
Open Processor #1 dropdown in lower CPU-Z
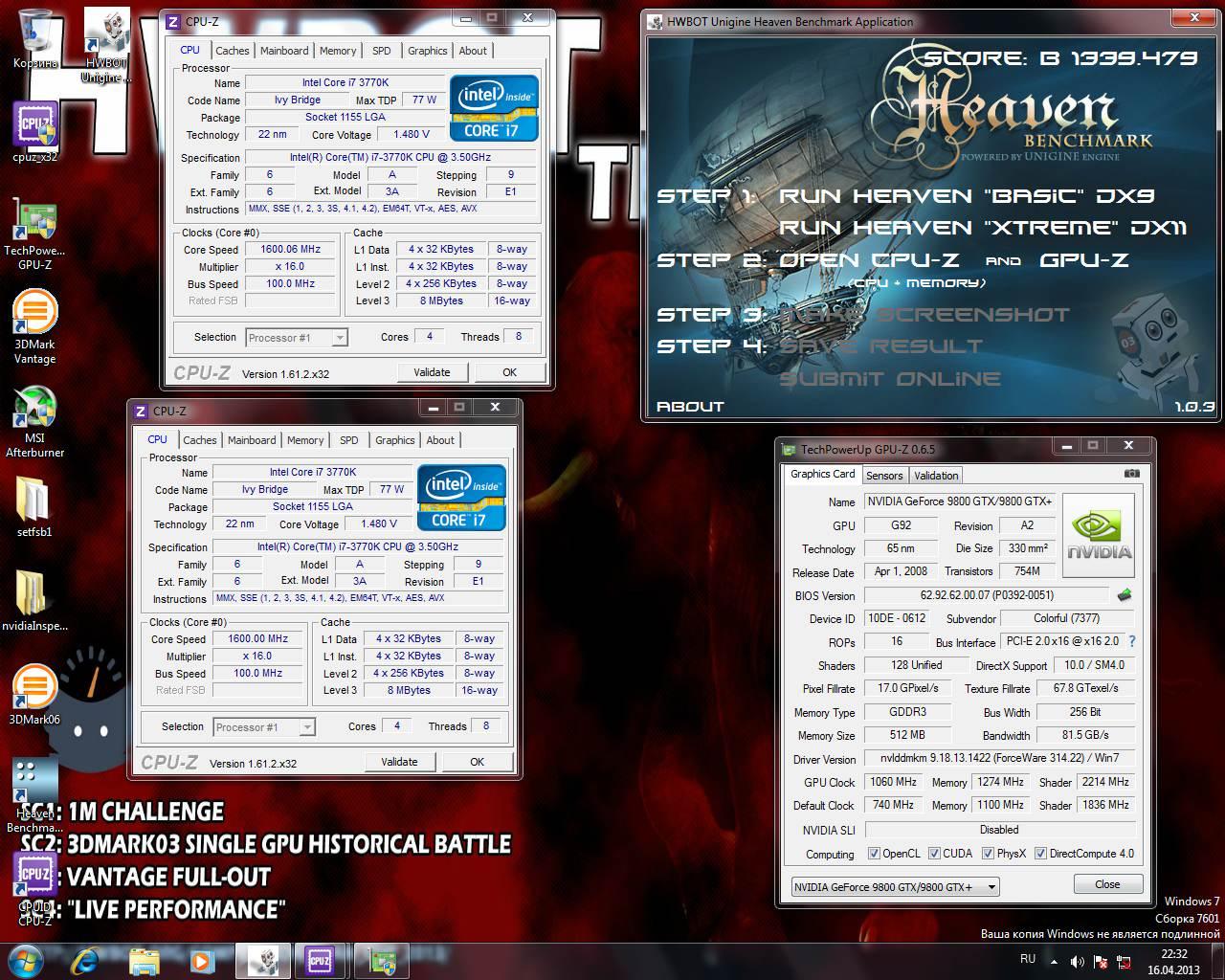pos(263,727)
